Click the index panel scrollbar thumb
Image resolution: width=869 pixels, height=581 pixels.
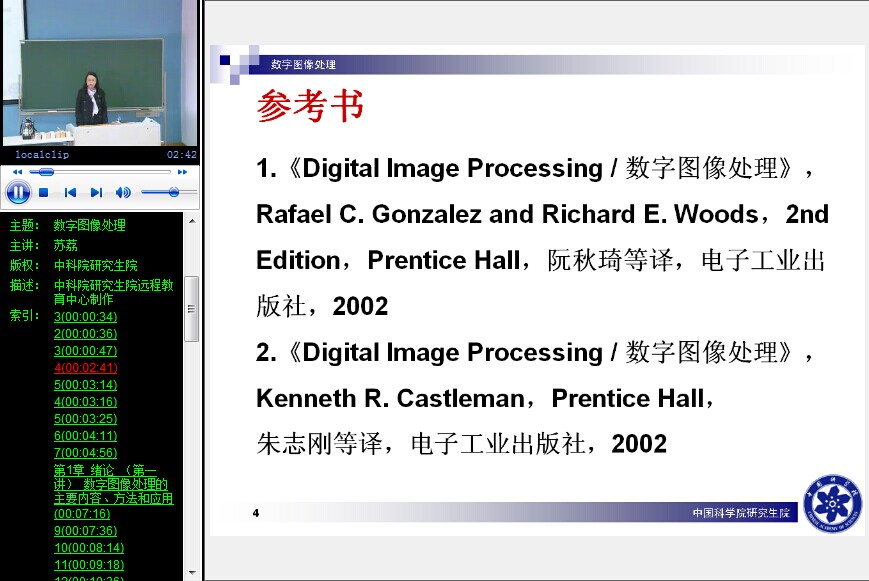(x=192, y=309)
